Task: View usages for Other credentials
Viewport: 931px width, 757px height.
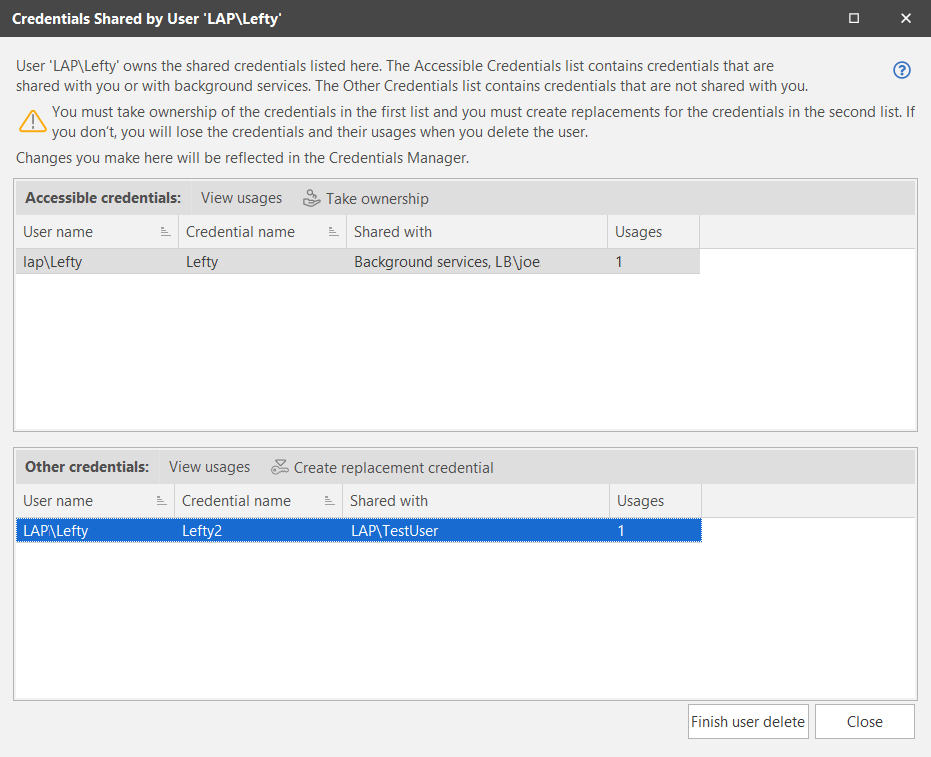Action: 209,467
